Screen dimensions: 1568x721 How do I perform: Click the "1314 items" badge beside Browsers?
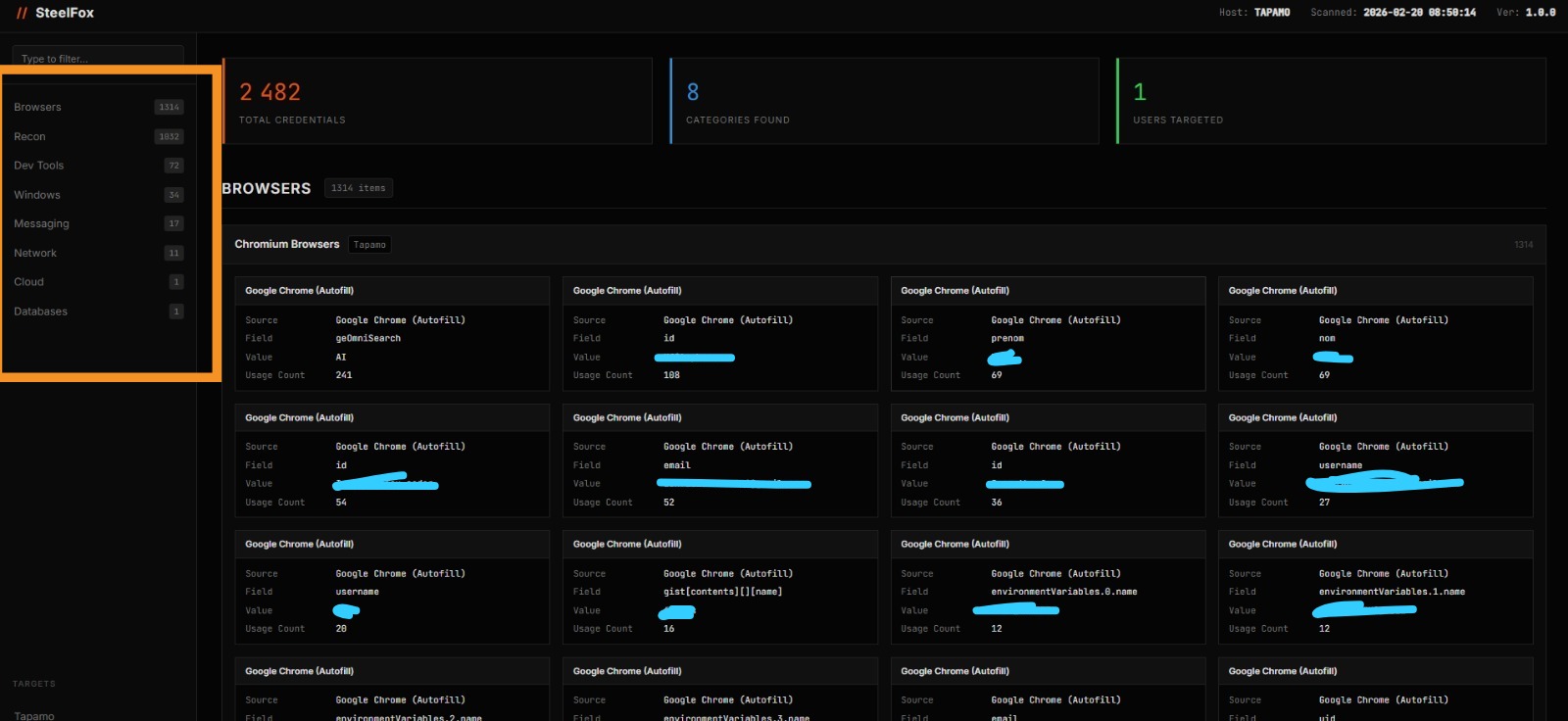pos(358,188)
